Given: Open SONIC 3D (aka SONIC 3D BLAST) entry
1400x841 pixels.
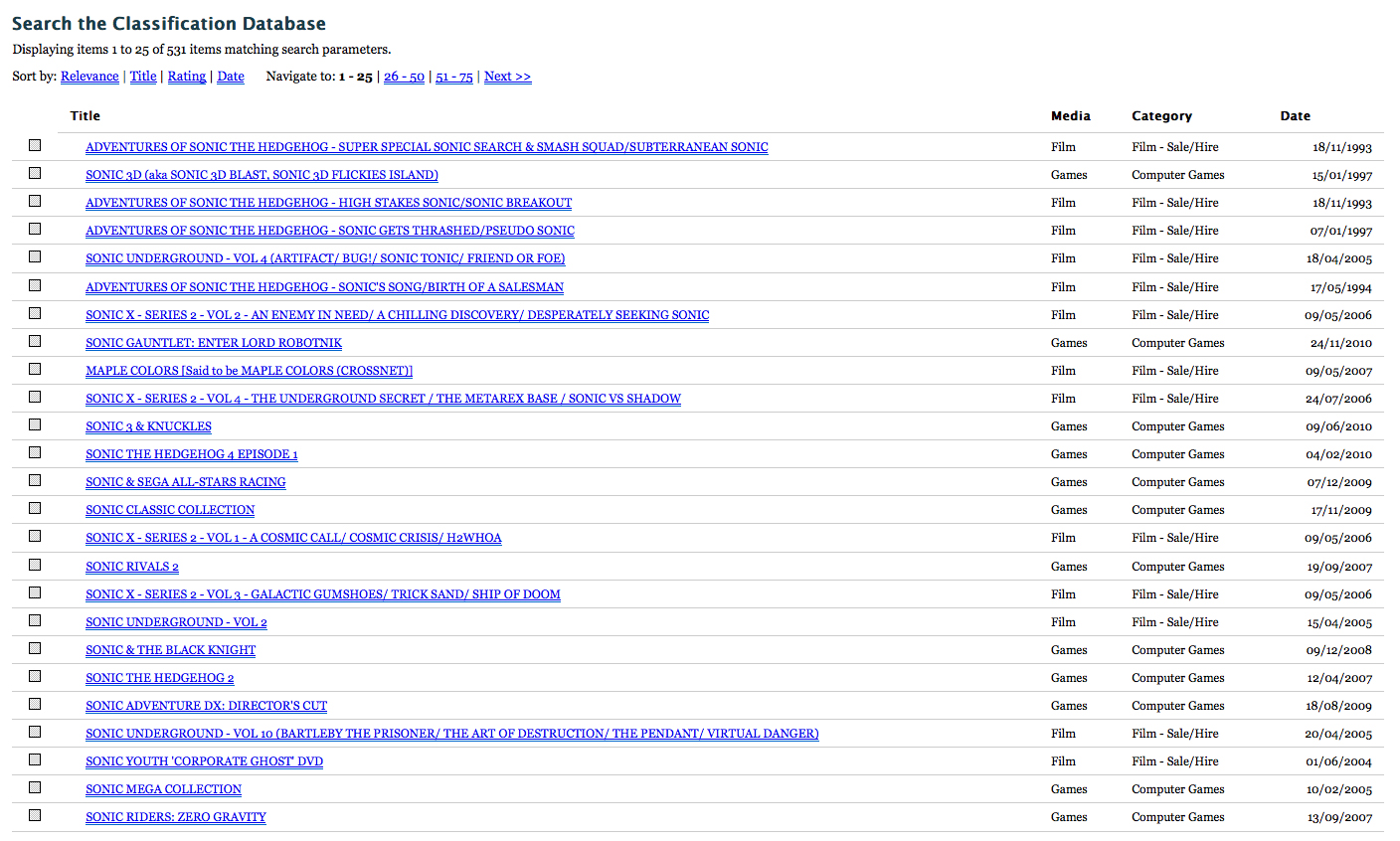Looking at the screenshot, I should click(x=262, y=175).
